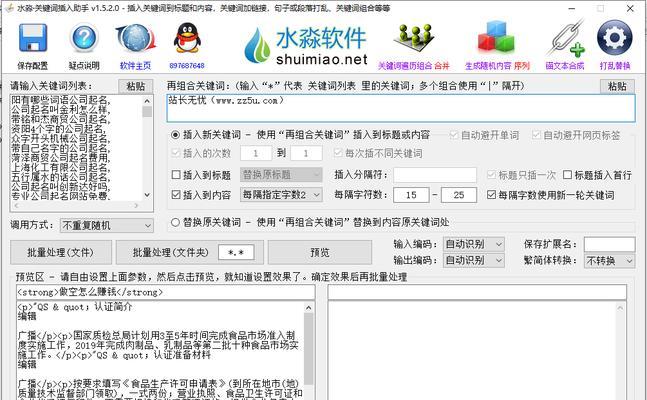This screenshot has width=647, height=400.
Task: Click the minimum interval characters field 15
Action: coord(411,194)
